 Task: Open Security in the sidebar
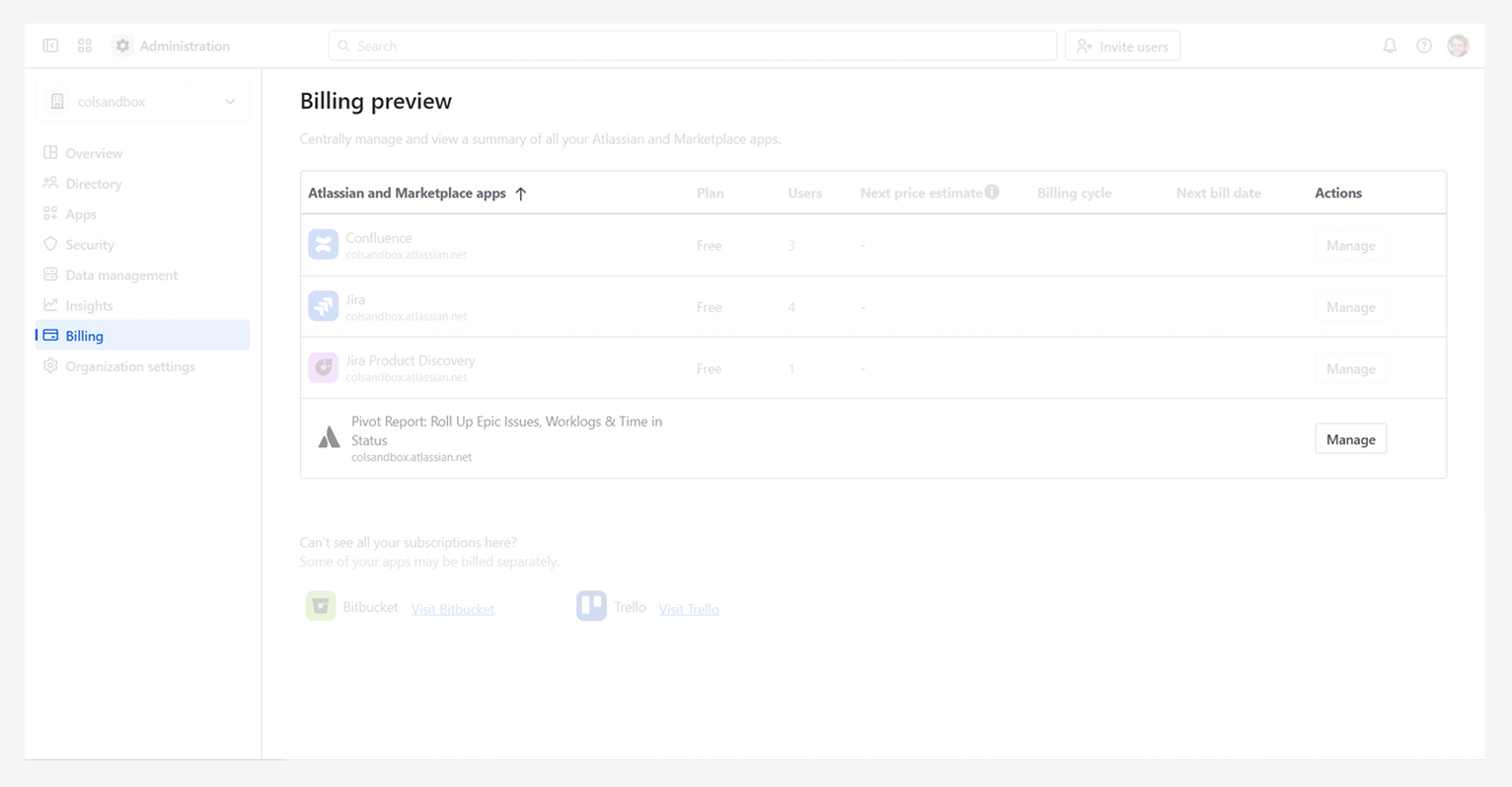(143, 245)
